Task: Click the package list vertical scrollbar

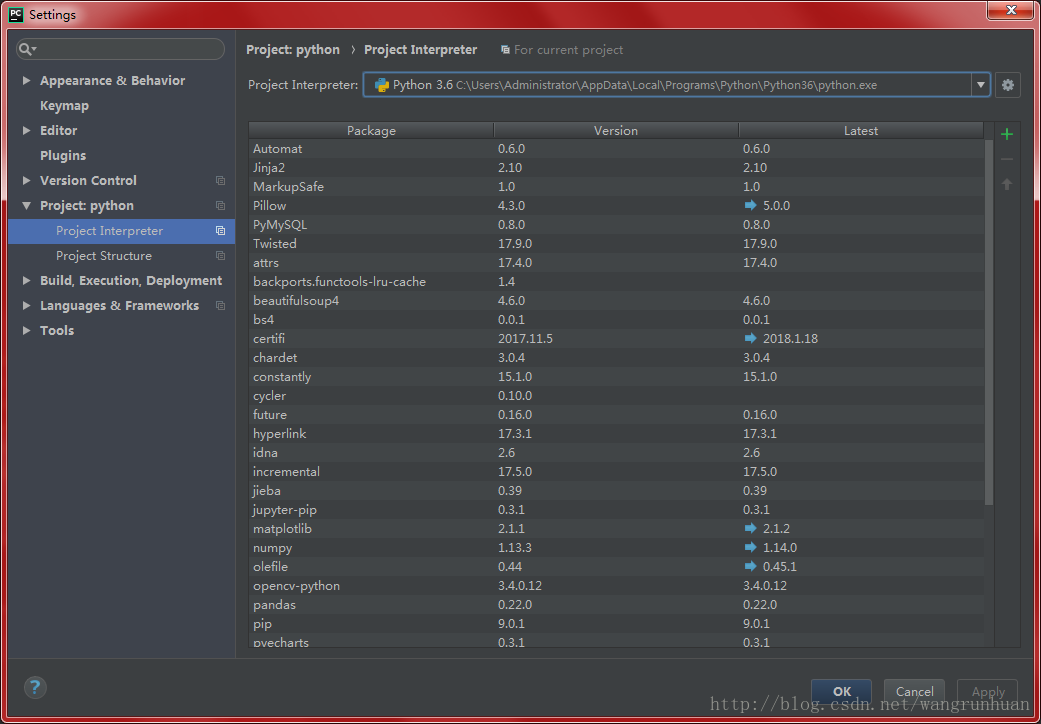Action: (x=989, y=323)
